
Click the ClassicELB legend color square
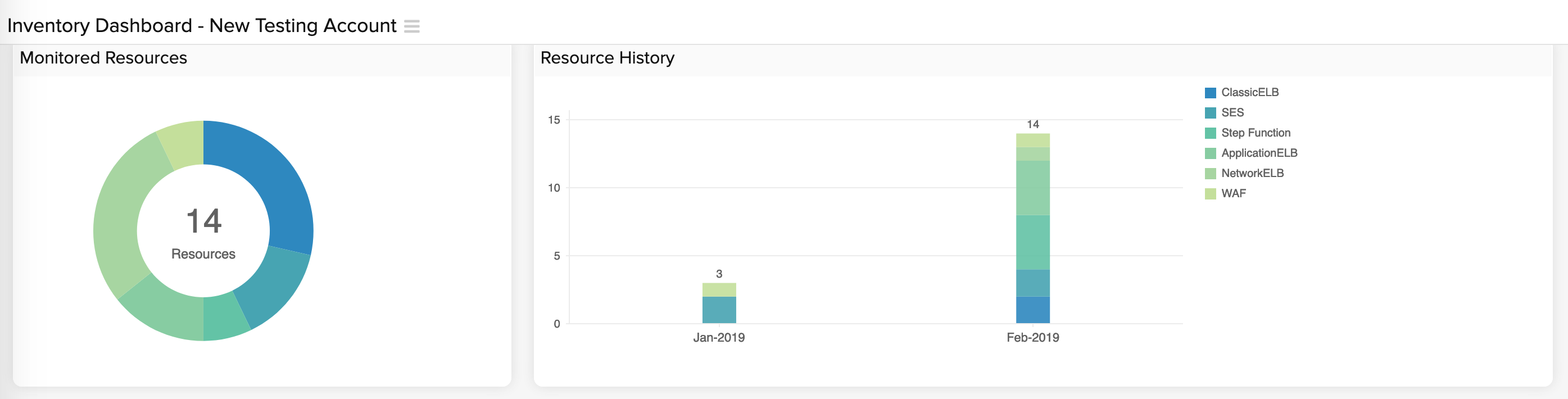(1210, 93)
